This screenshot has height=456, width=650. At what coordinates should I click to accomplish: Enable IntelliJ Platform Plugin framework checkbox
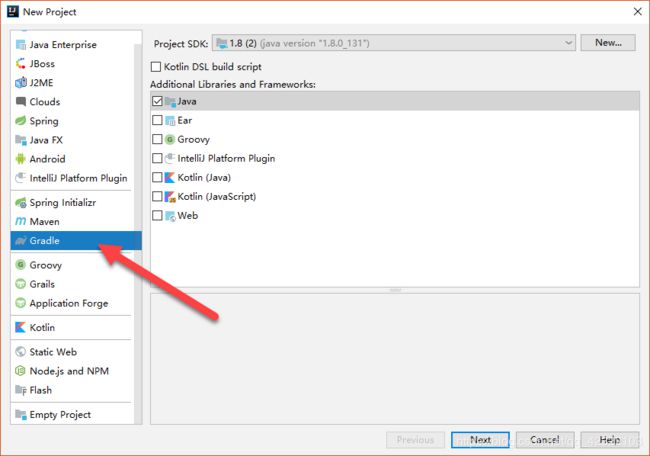(x=157, y=158)
